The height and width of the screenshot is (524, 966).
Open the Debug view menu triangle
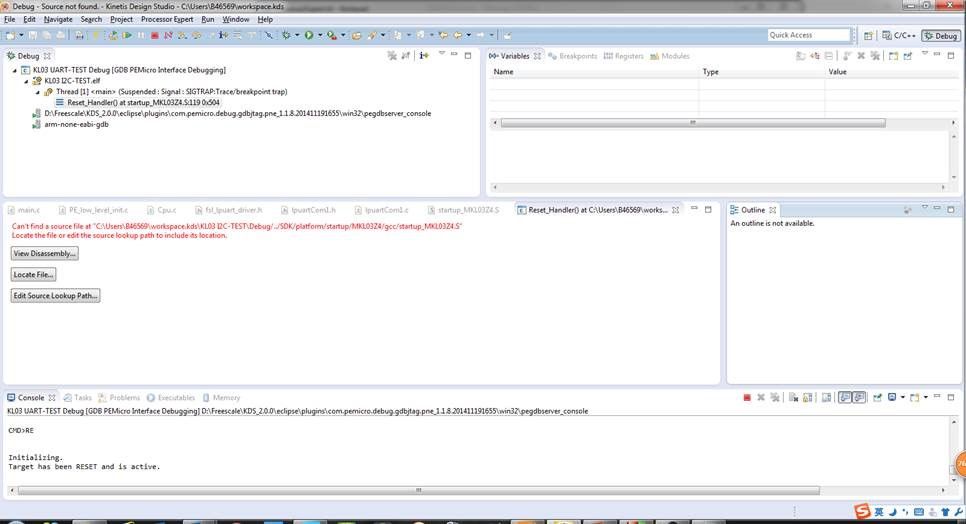click(441, 54)
